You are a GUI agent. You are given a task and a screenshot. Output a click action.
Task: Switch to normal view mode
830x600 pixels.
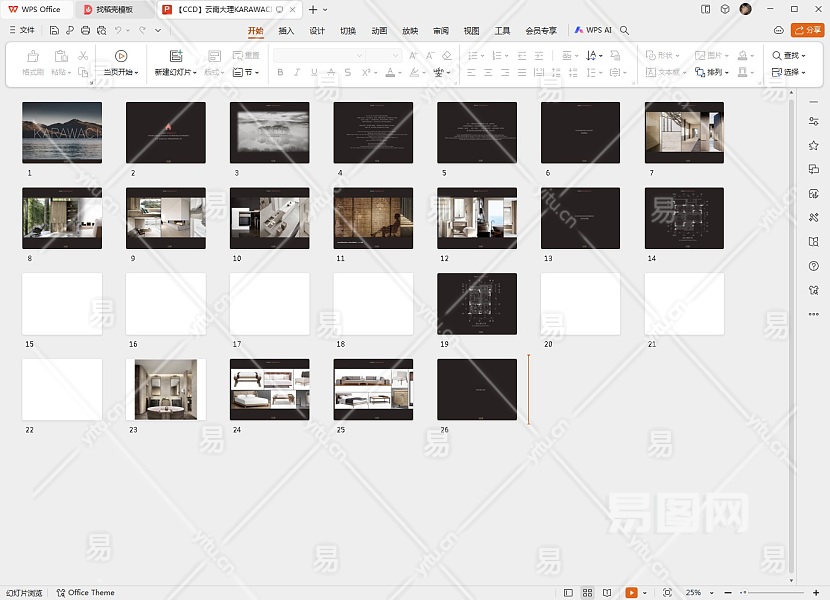tap(569, 593)
